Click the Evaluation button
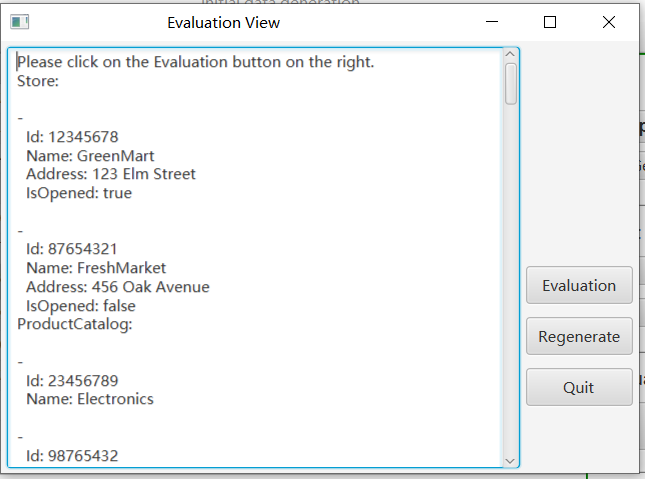 coord(579,285)
